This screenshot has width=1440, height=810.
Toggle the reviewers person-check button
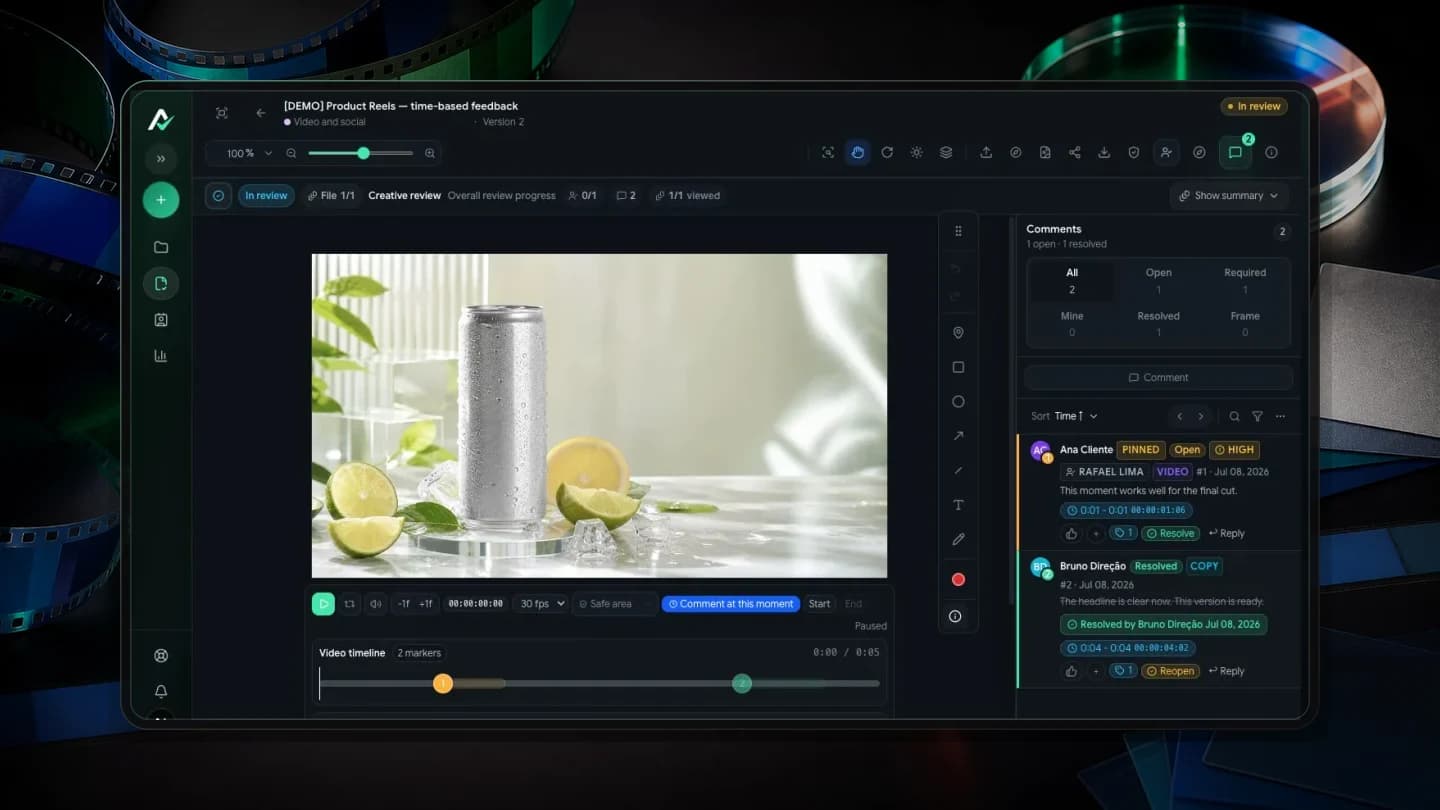[1166, 153]
